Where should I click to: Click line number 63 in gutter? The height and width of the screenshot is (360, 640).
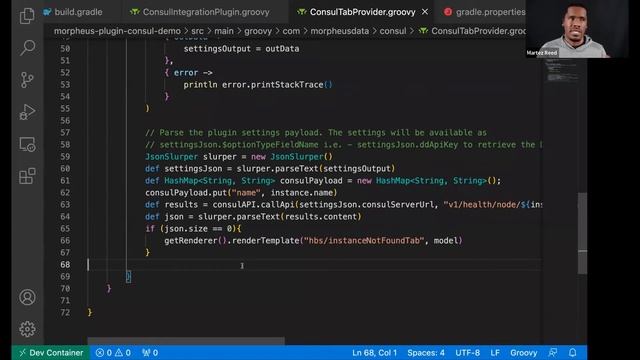65,204
